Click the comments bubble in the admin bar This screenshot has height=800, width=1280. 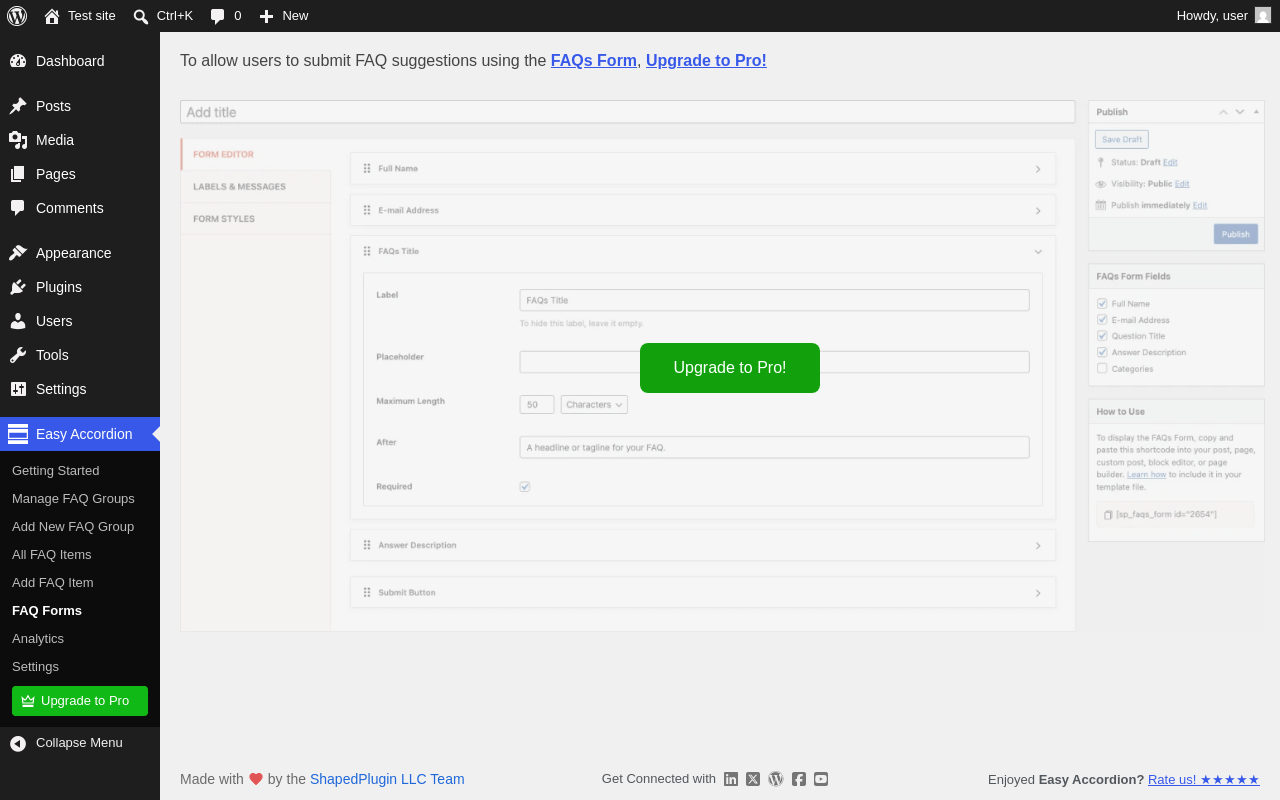click(x=218, y=16)
